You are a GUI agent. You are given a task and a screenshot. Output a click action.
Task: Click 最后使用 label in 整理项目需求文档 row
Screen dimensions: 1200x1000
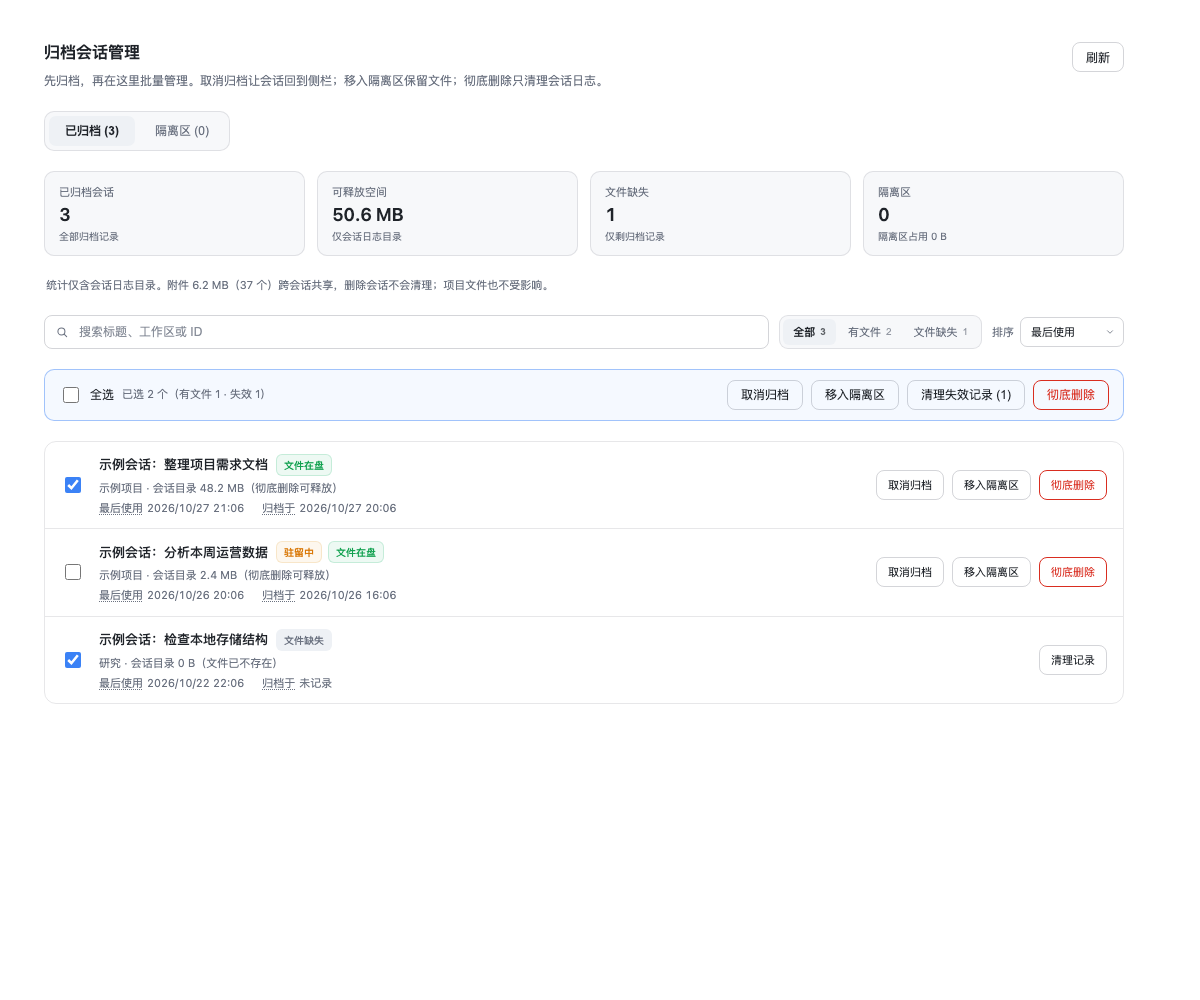[121, 508]
